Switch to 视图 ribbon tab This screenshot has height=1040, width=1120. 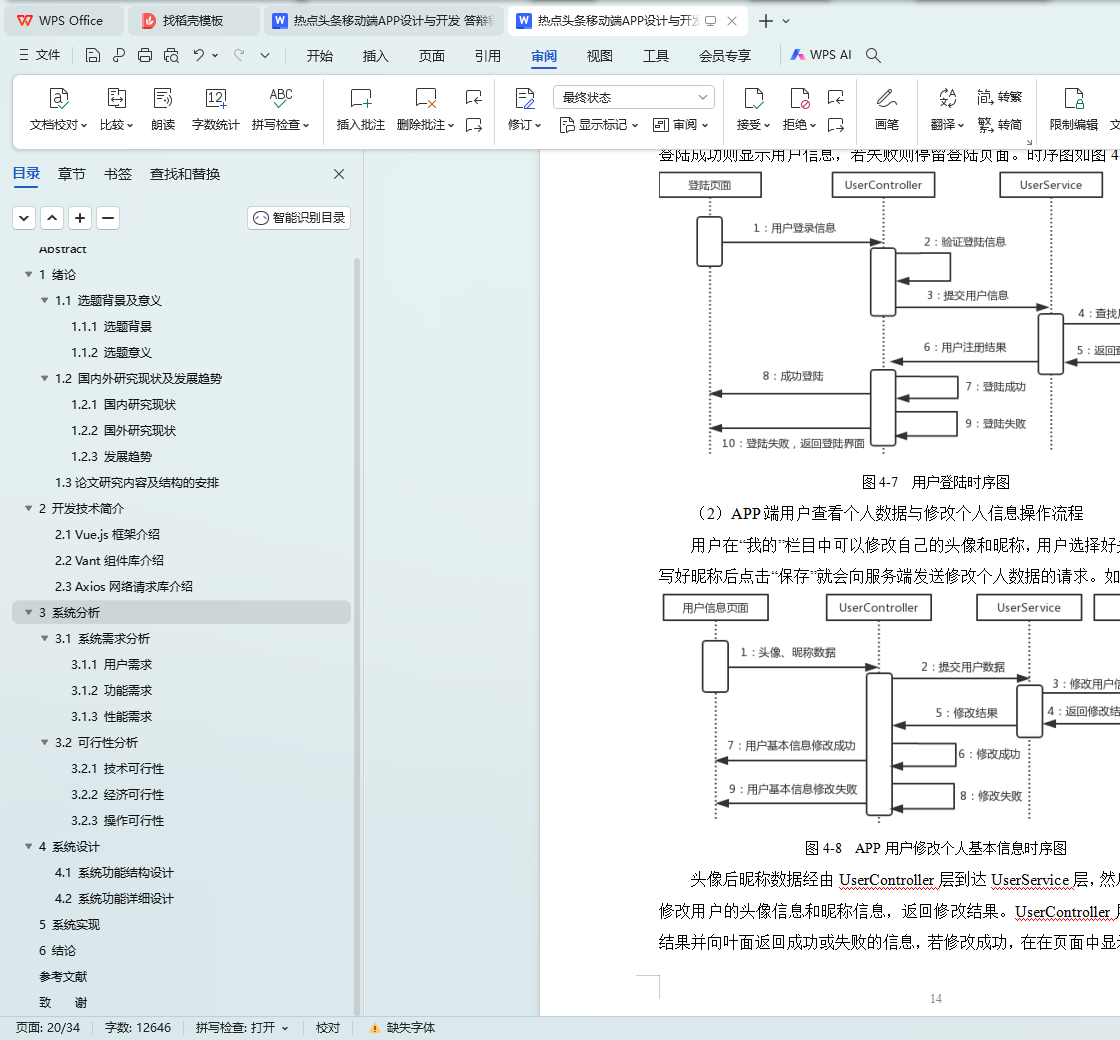(599, 56)
